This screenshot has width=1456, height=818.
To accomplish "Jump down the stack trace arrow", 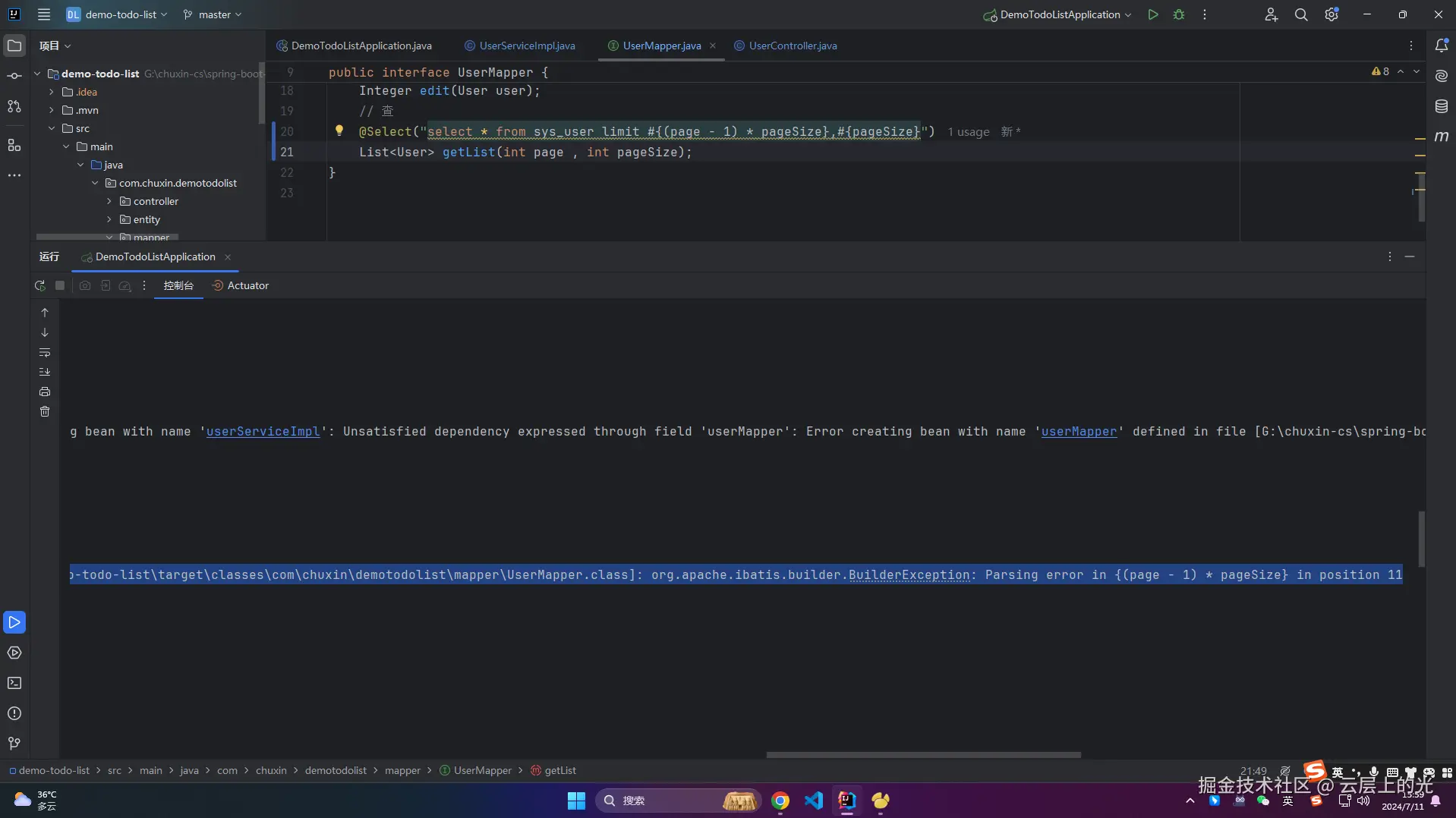I will click(45, 332).
